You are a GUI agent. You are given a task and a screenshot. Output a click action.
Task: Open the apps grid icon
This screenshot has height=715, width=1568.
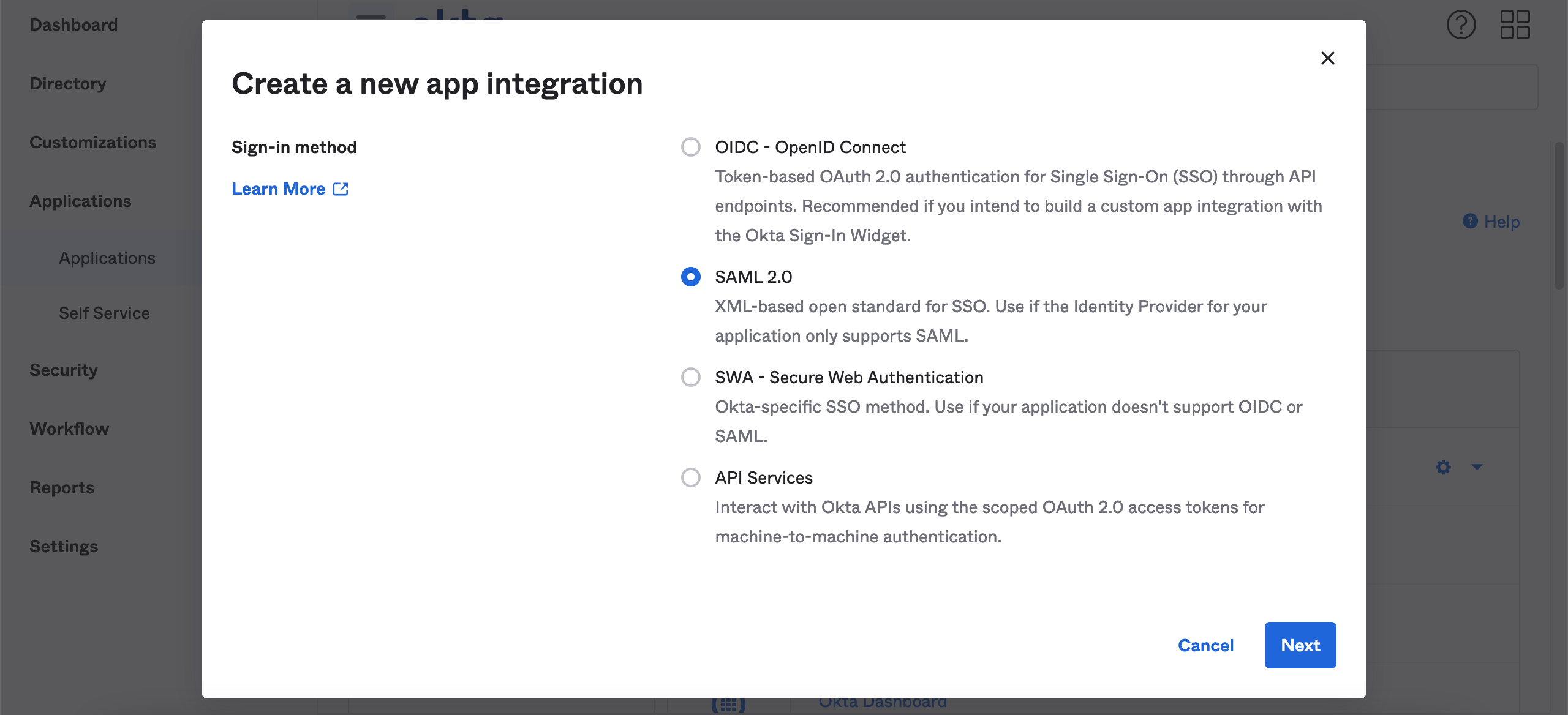1515,25
